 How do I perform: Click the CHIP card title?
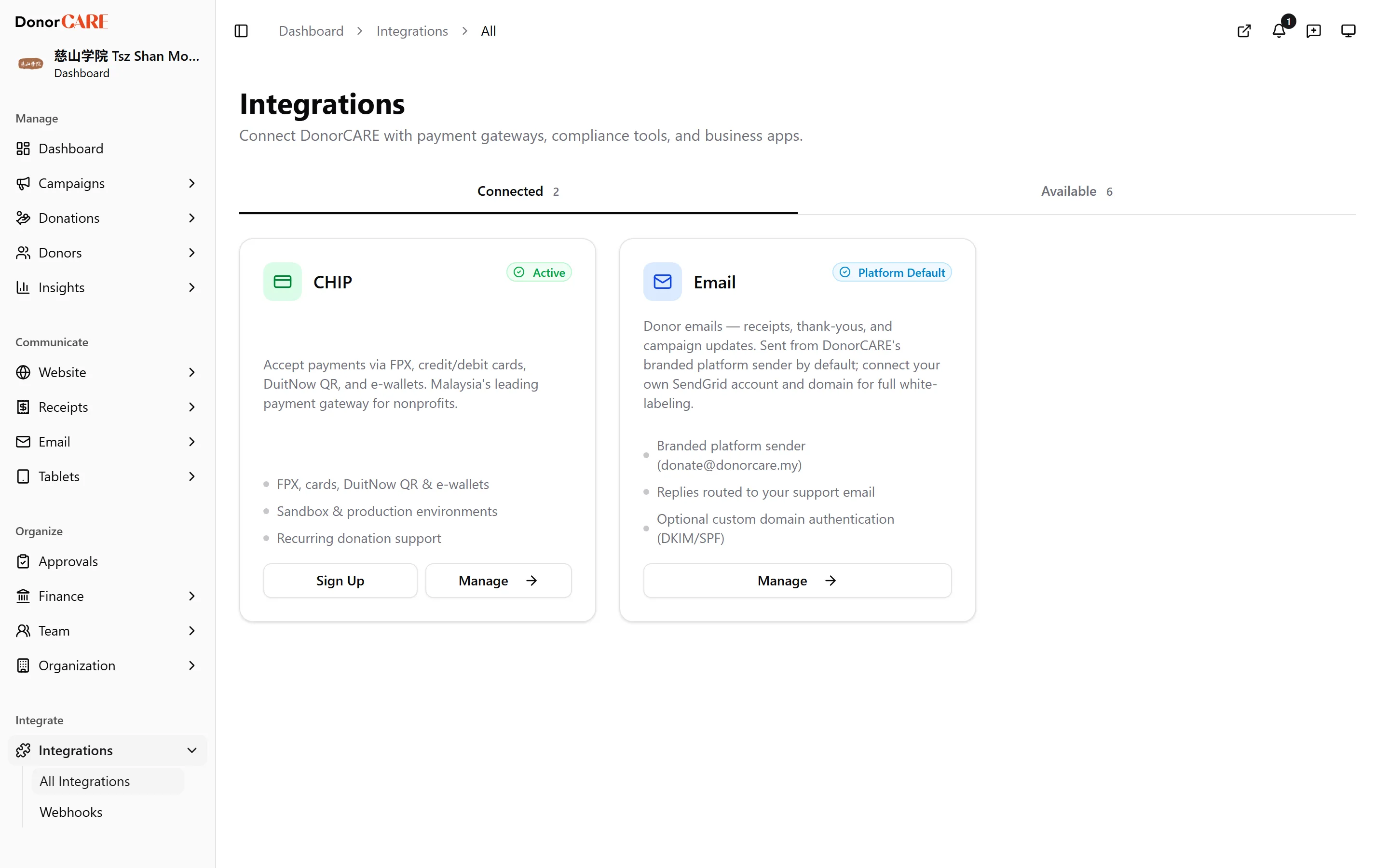tap(332, 282)
